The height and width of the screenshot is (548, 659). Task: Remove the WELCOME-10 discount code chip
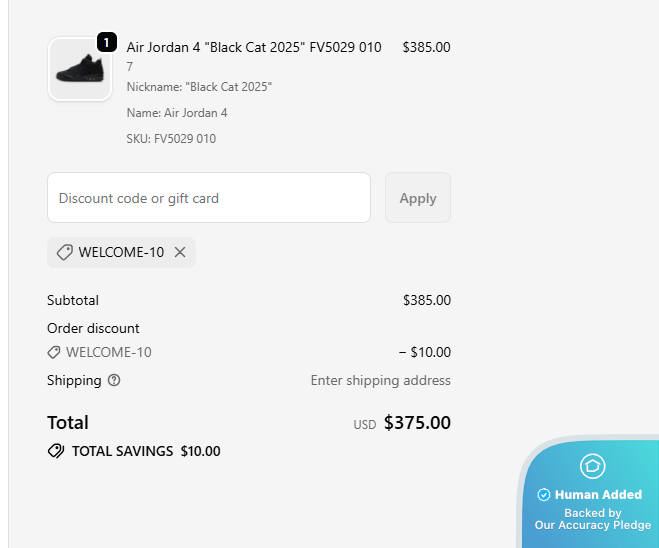click(x=180, y=252)
